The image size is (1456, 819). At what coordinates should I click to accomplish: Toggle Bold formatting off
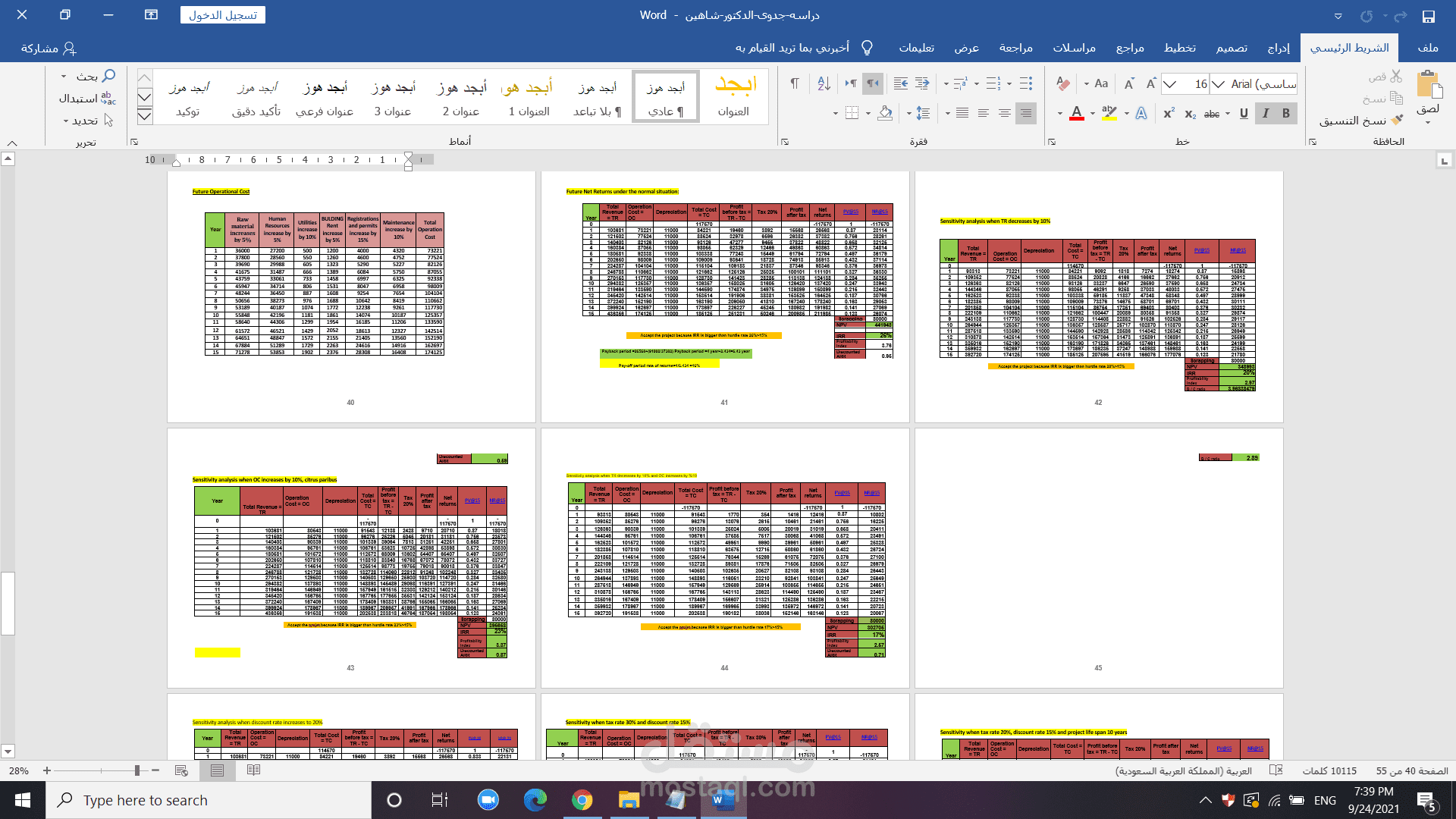(1286, 114)
